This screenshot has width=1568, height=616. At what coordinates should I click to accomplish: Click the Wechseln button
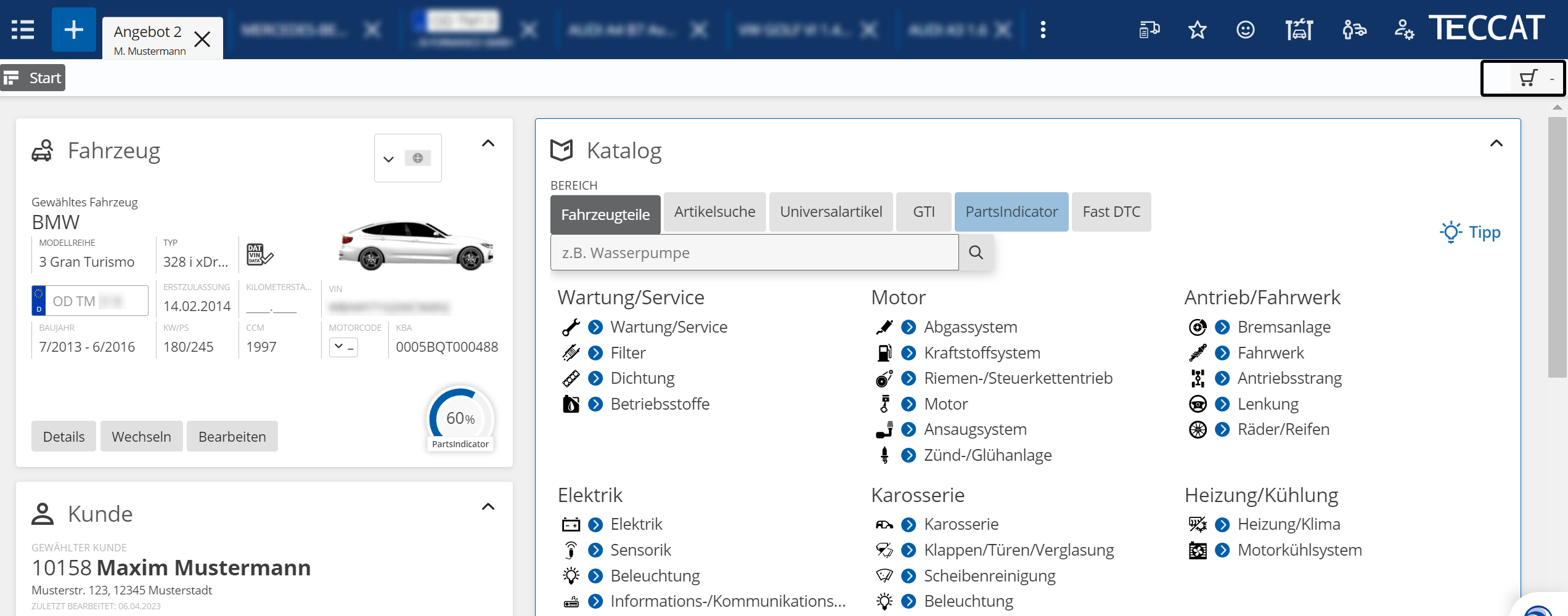point(141,436)
